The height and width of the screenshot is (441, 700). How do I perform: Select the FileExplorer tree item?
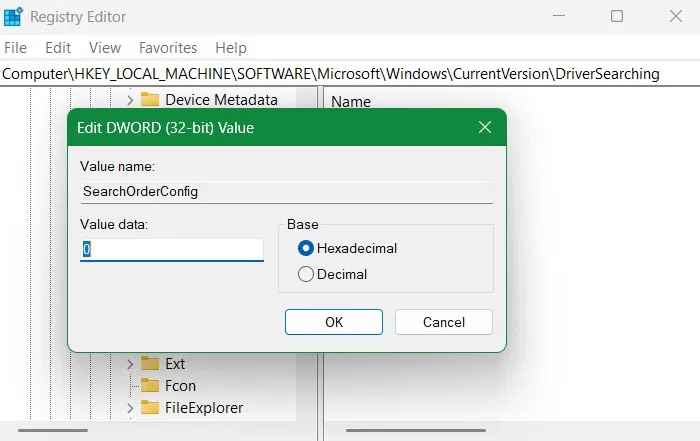click(204, 408)
